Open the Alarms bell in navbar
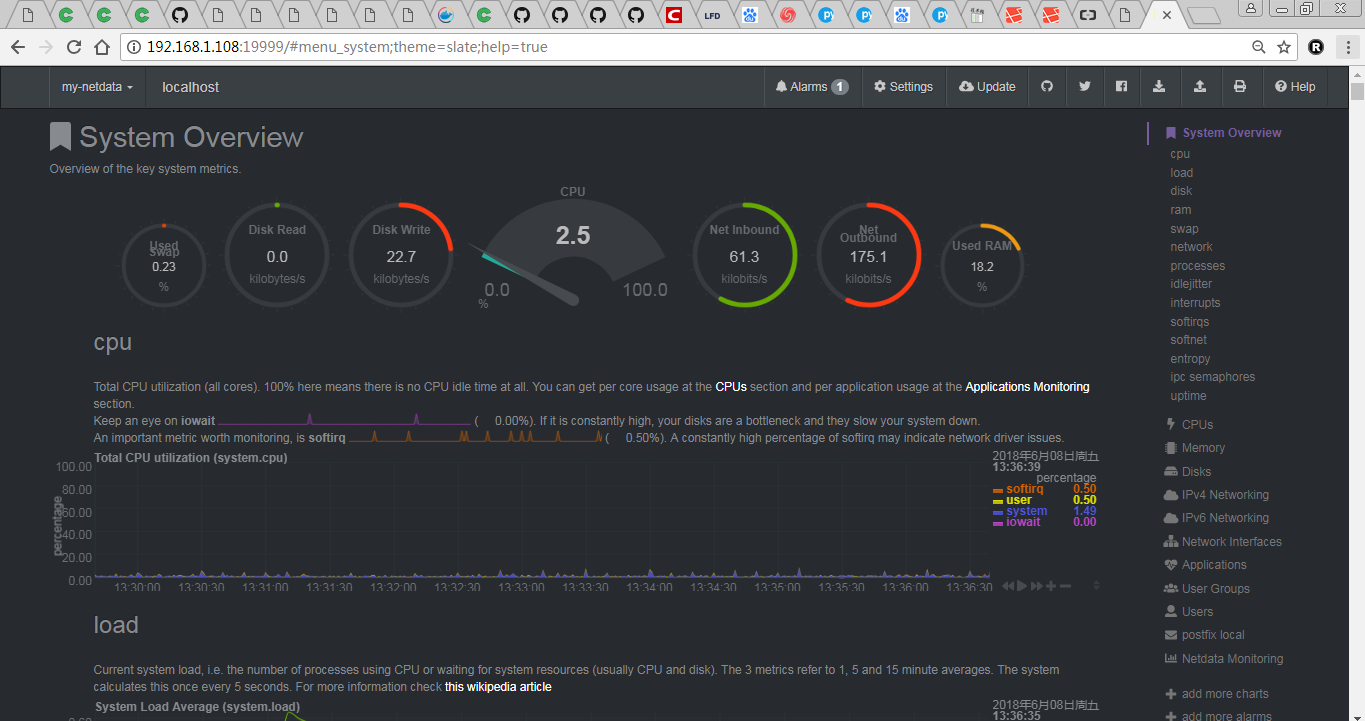The image size is (1365, 721). tap(811, 87)
